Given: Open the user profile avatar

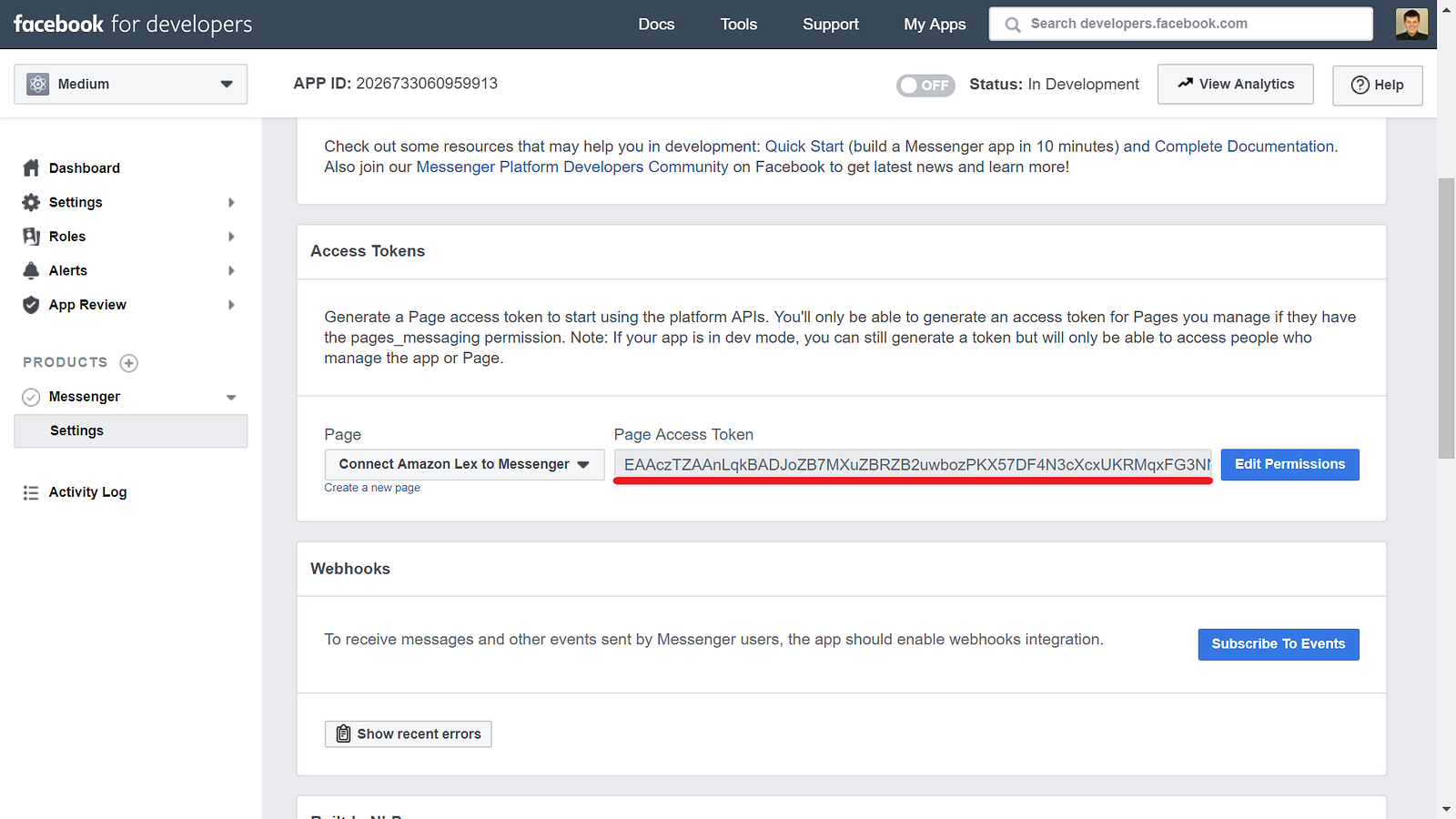Looking at the screenshot, I should [x=1411, y=24].
